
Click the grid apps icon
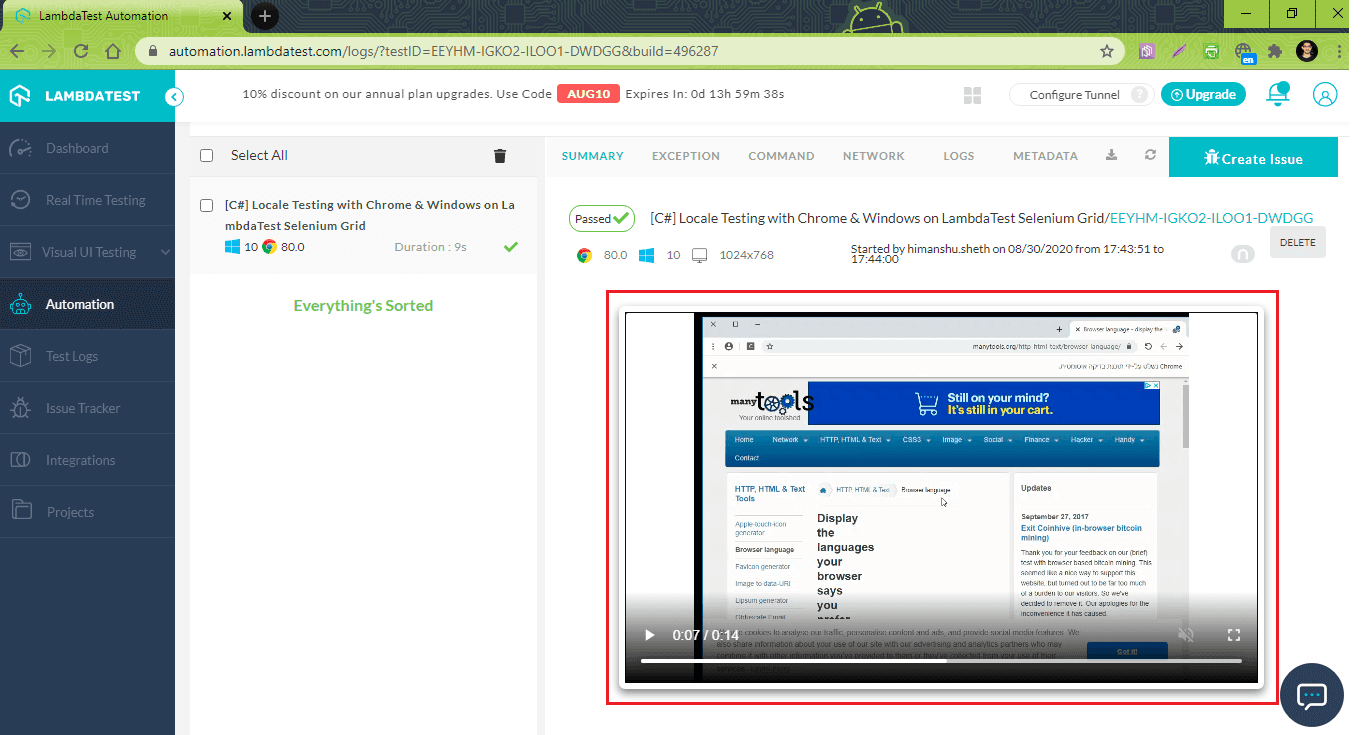972,95
